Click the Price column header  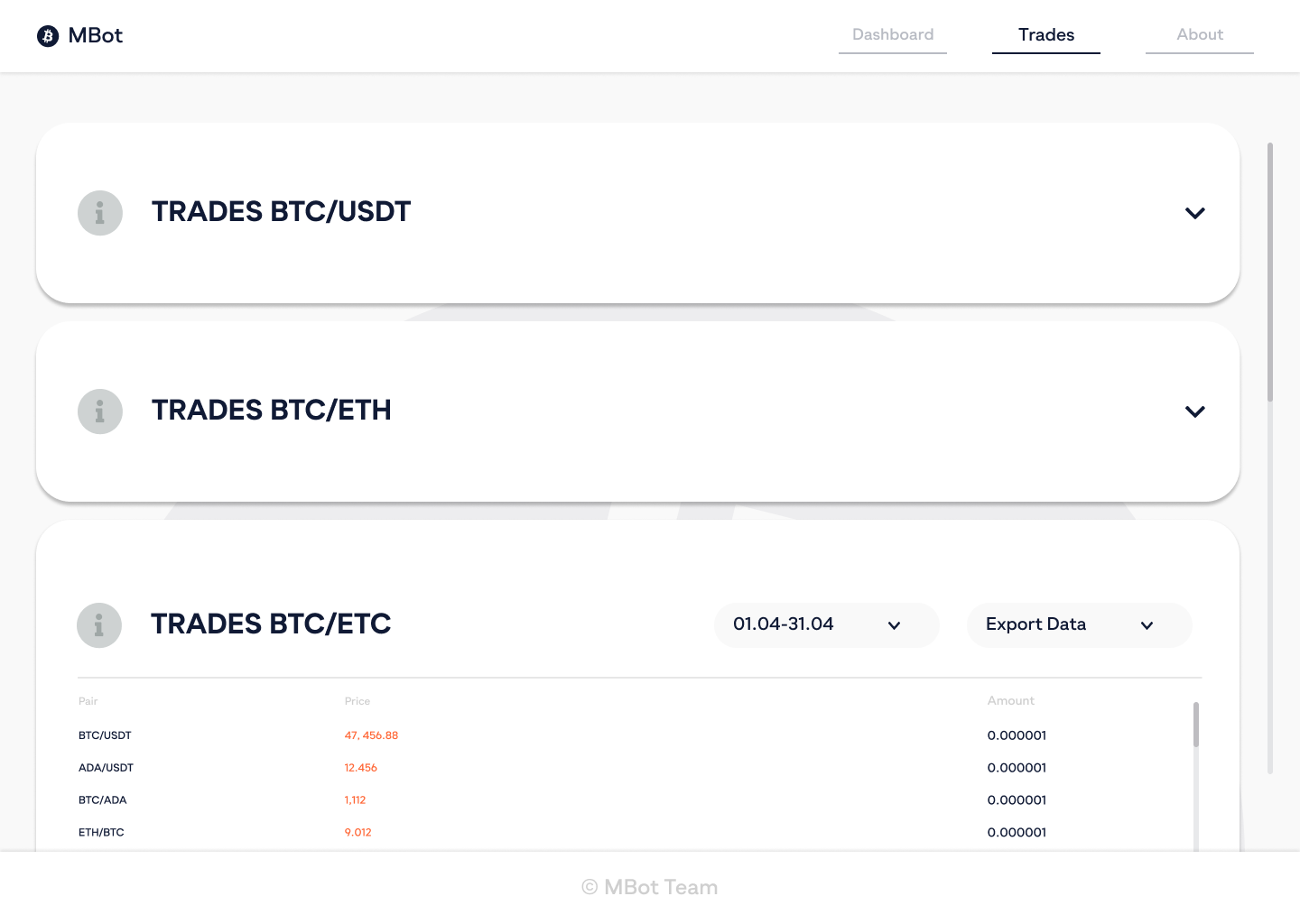(x=357, y=701)
